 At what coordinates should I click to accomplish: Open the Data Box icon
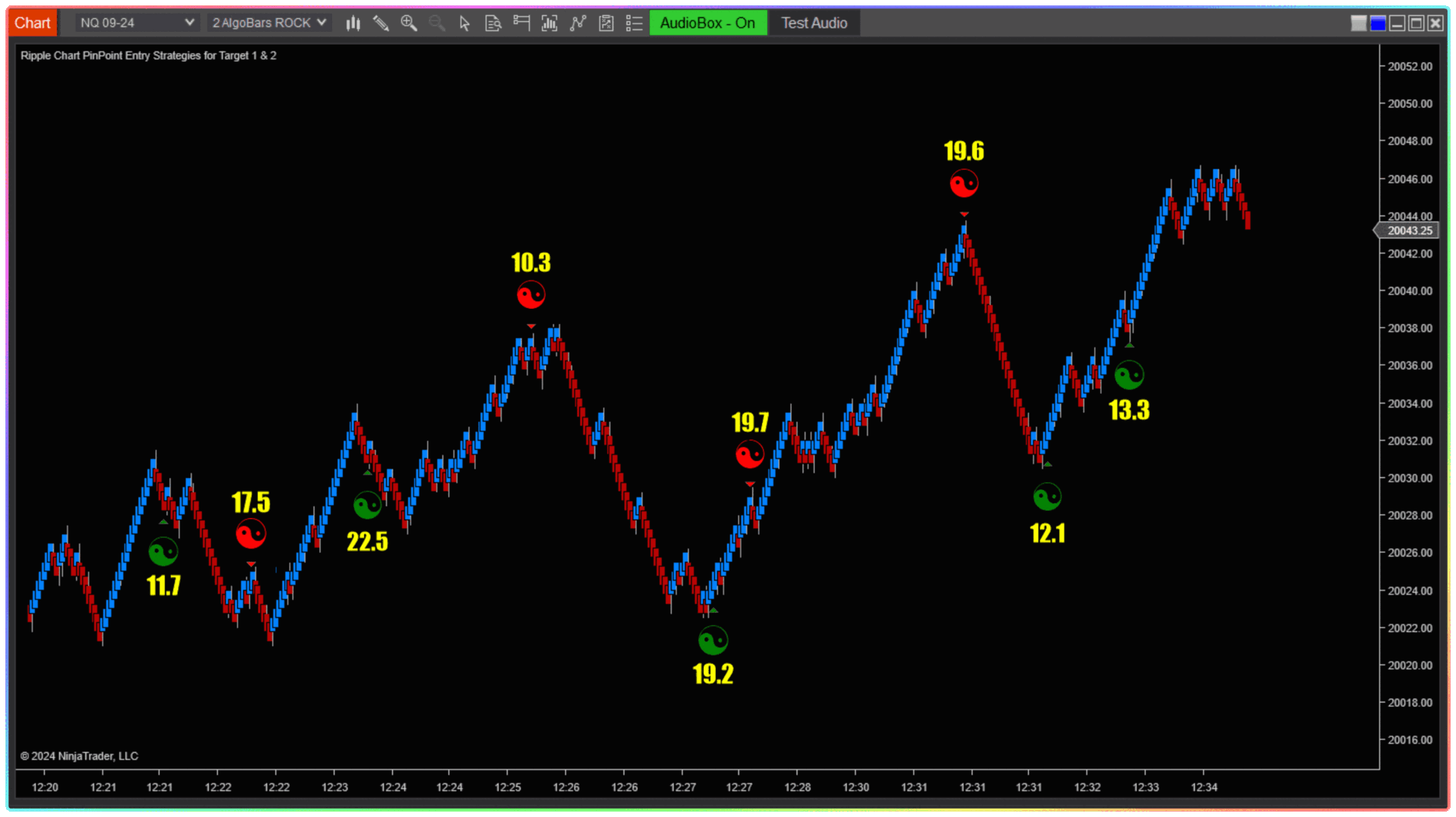(493, 24)
